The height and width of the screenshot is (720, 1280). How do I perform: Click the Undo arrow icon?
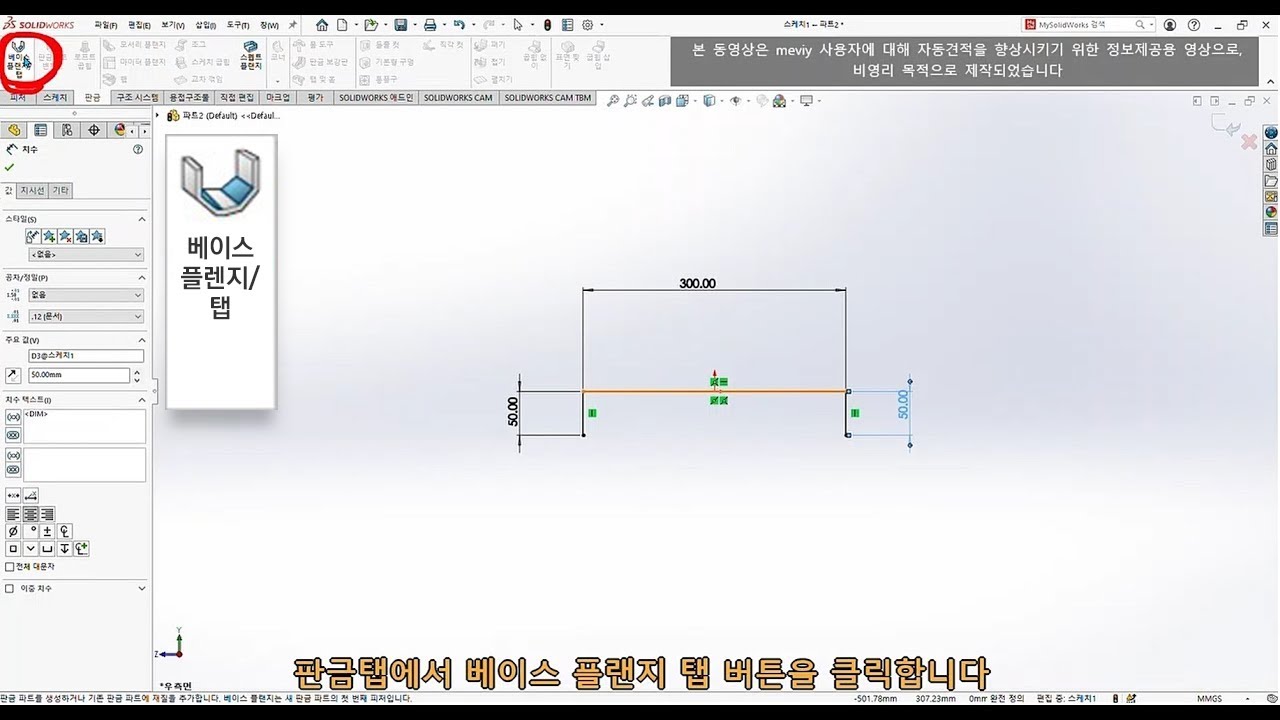click(458, 25)
